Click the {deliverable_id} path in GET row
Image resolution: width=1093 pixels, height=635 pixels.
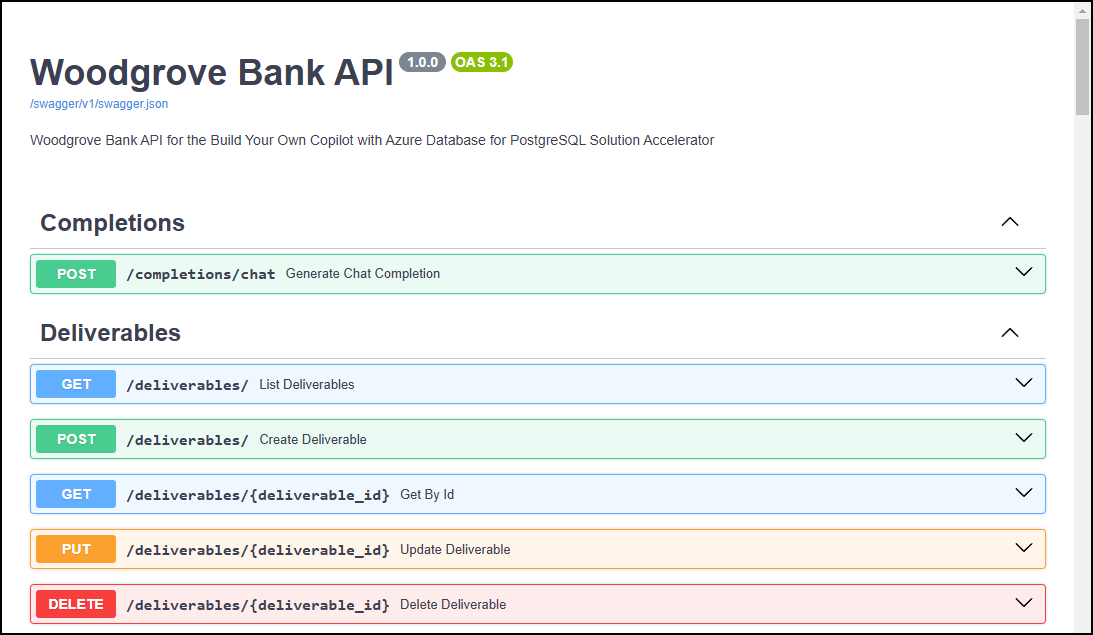pyautogui.click(x=258, y=496)
